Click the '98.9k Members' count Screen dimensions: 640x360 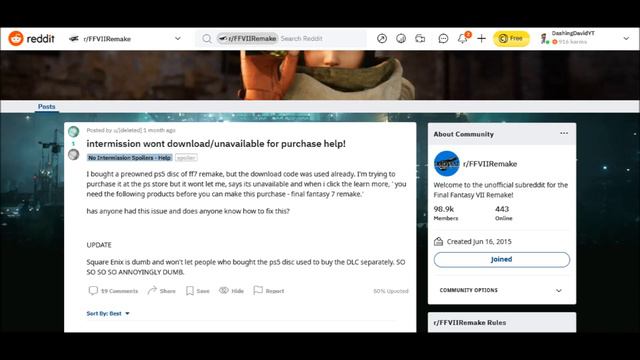[445, 213]
